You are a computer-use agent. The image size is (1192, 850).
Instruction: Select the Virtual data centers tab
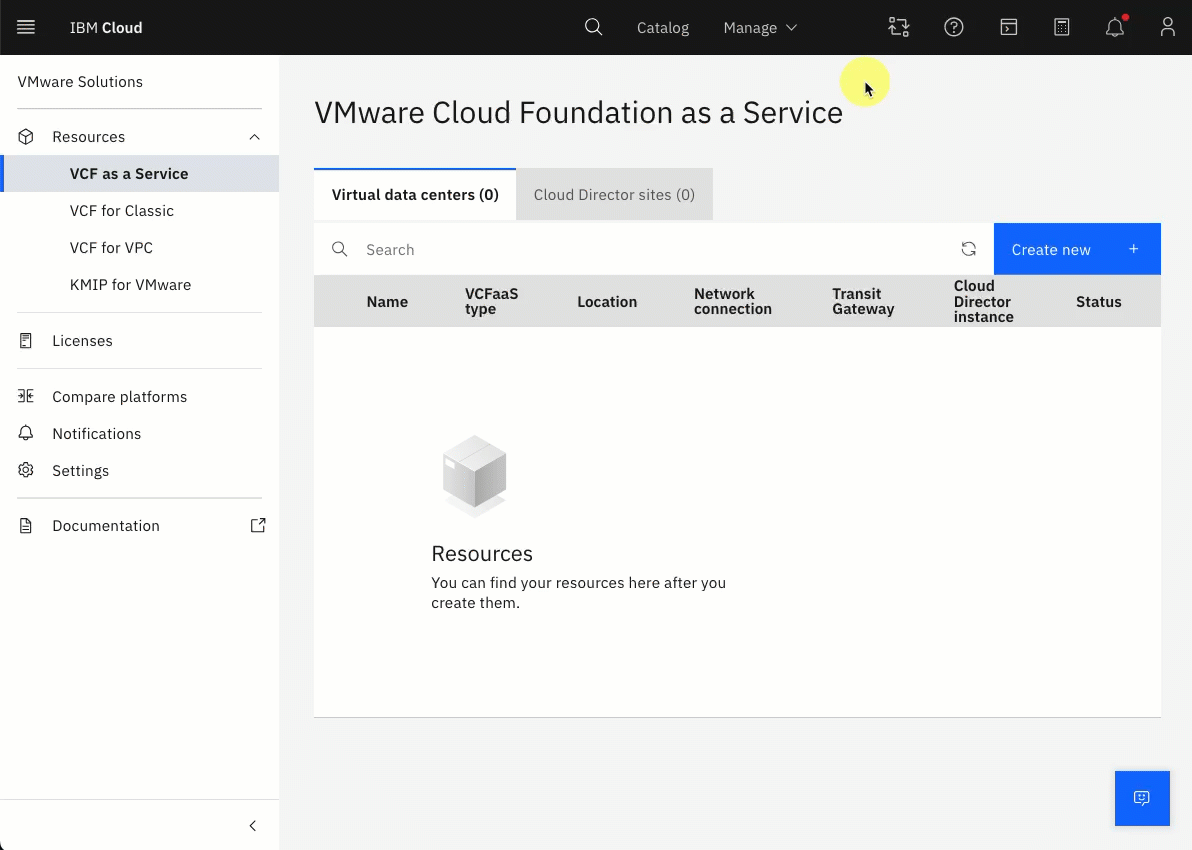click(x=415, y=195)
